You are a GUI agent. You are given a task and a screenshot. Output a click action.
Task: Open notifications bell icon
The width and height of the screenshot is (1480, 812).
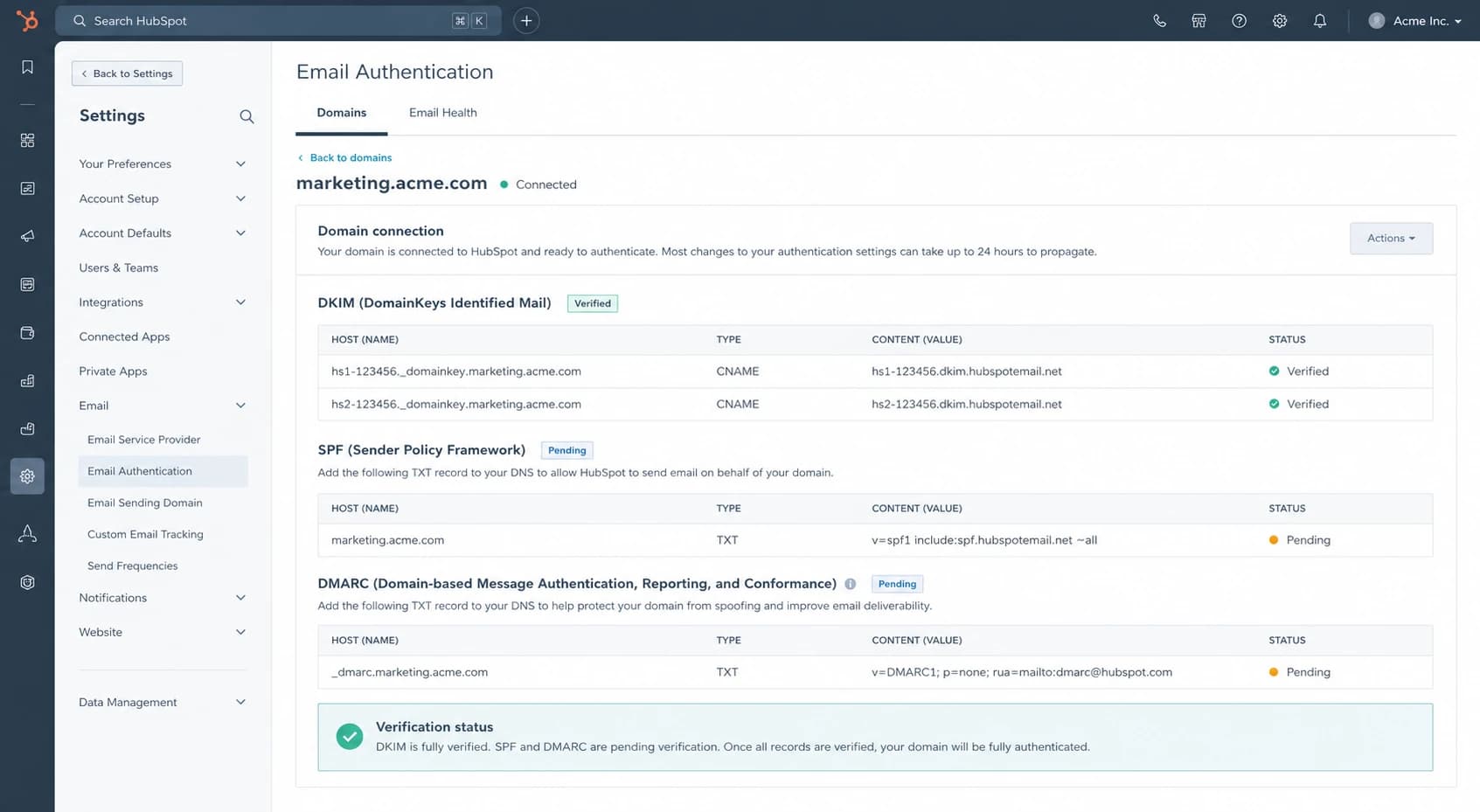(x=1320, y=21)
